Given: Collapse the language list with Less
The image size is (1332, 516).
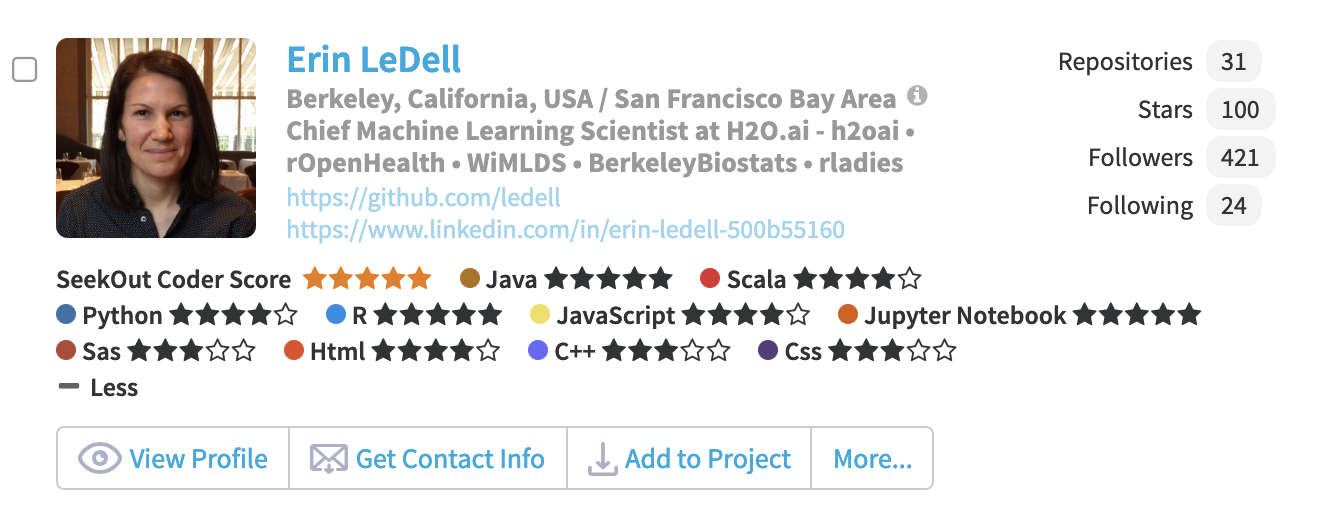Looking at the screenshot, I should pos(99,388).
